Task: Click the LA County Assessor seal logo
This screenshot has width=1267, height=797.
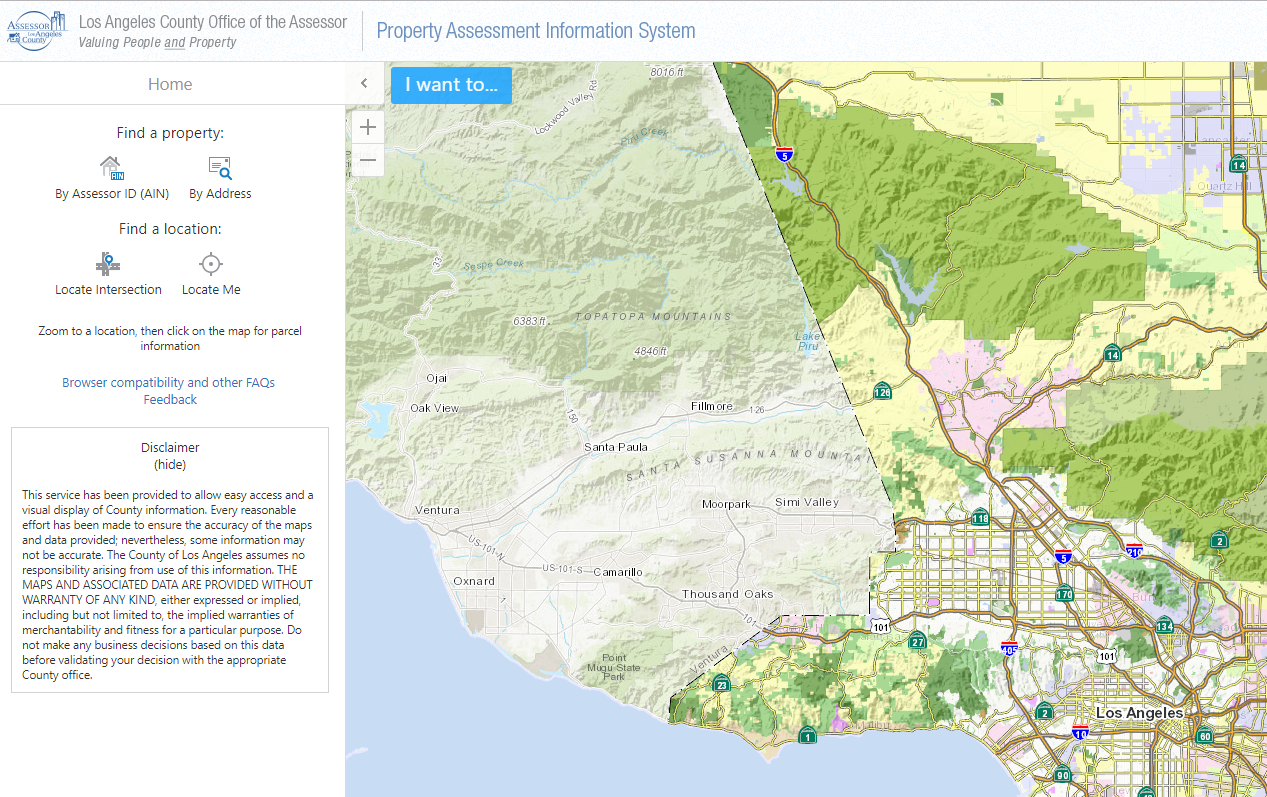Action: click(35, 30)
